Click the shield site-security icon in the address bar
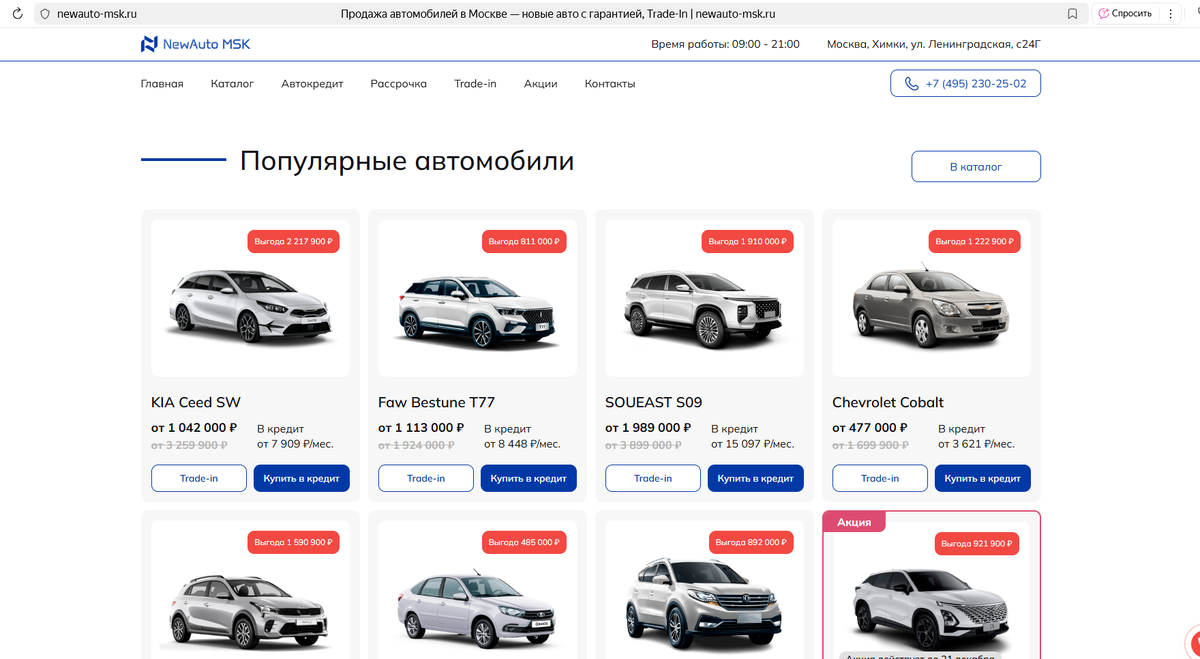 [44, 14]
